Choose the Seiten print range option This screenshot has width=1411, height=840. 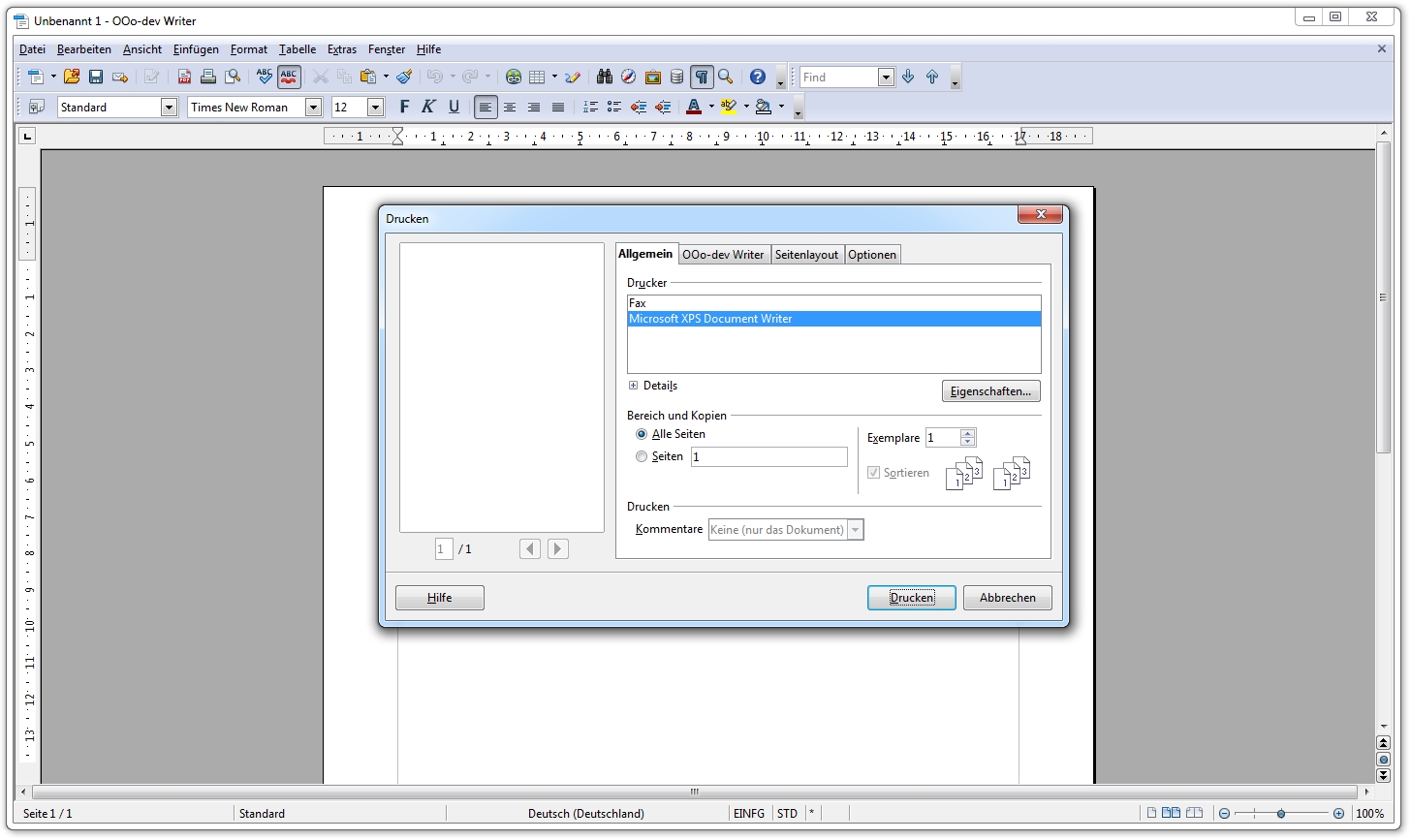click(x=641, y=456)
